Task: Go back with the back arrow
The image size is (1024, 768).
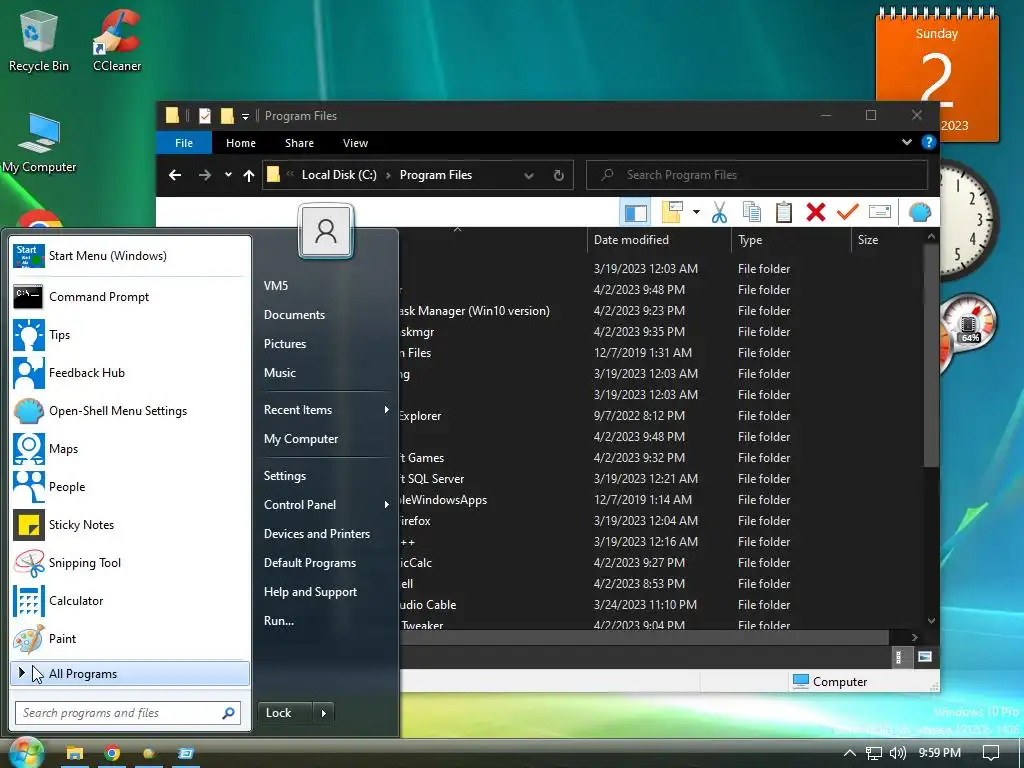Action: [175, 175]
